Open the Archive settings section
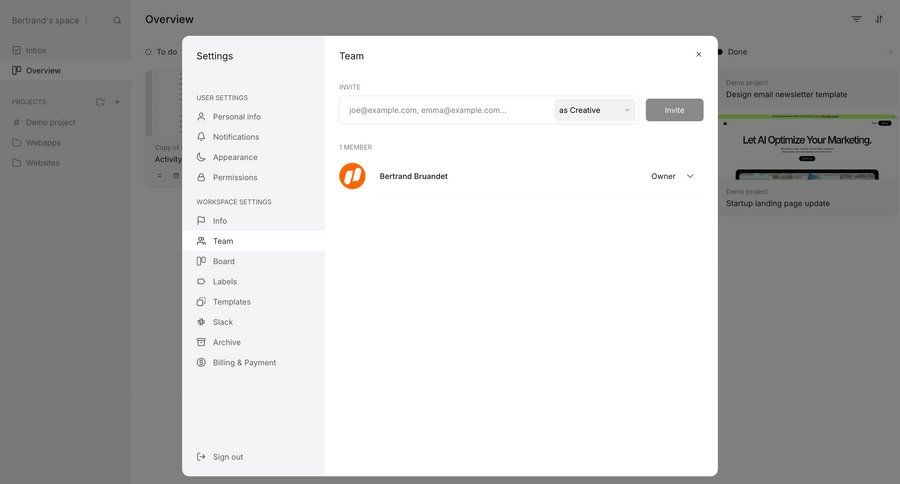Image resolution: width=900 pixels, height=484 pixels. point(226,342)
